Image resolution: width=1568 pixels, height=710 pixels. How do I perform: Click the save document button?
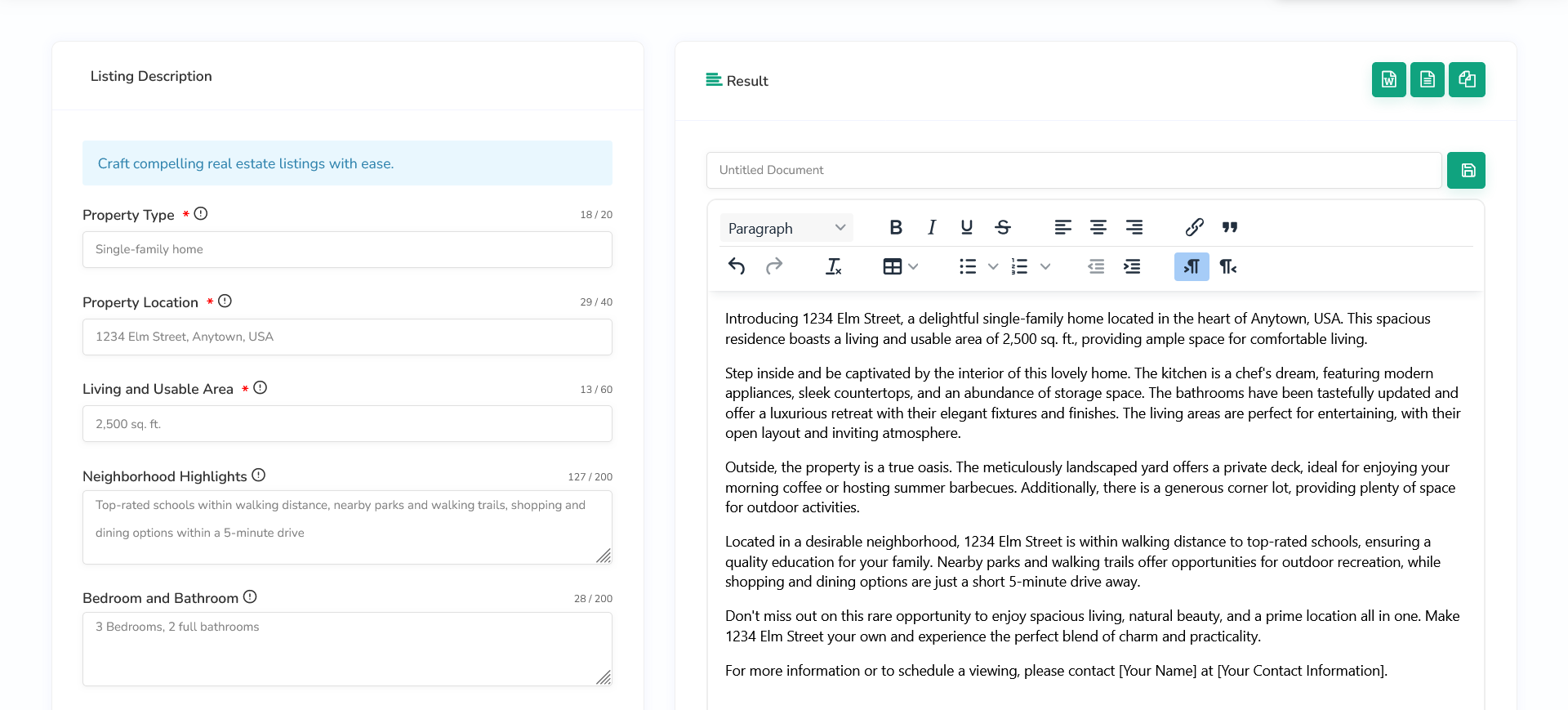pyautogui.click(x=1466, y=171)
